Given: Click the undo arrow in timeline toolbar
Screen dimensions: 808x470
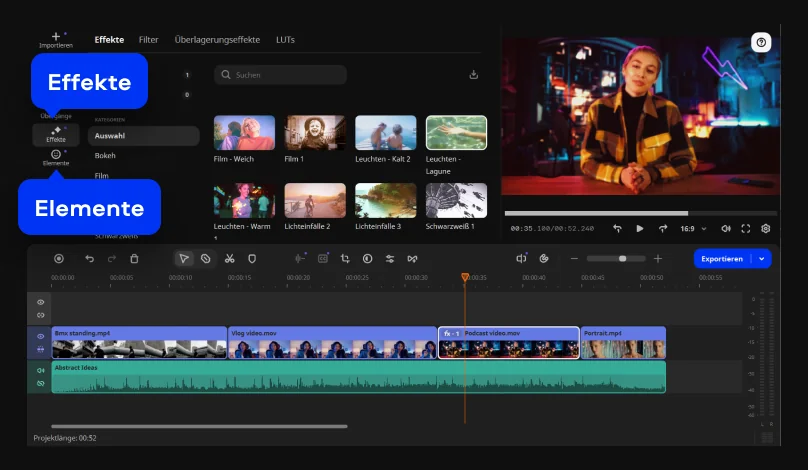Looking at the screenshot, I should [89, 258].
